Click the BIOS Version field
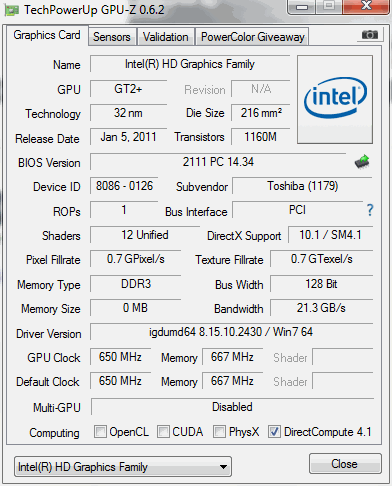Image resolution: width=392 pixels, height=486 pixels. (218, 162)
